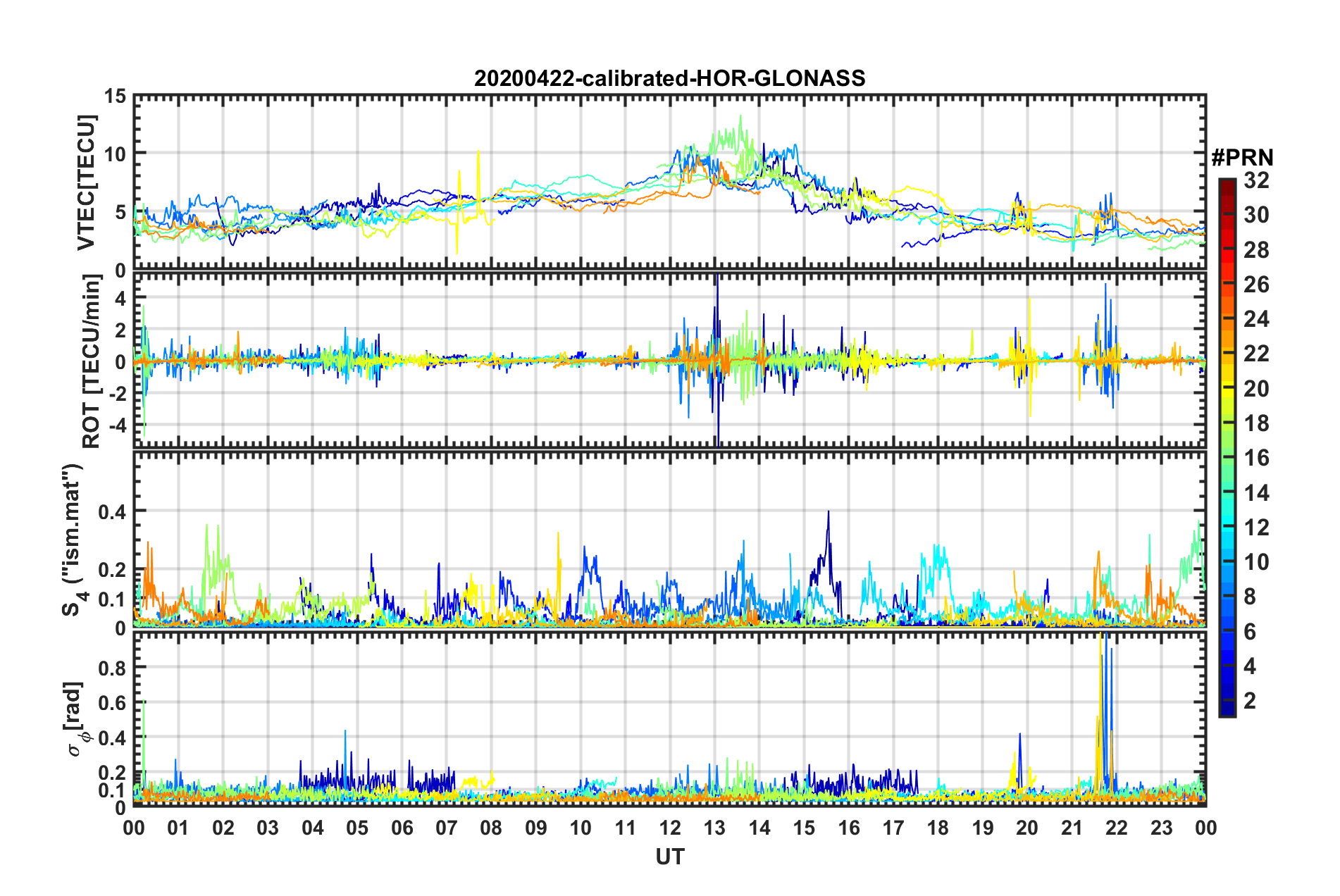Click the UT x-axis label
Viewport: 1340px width, 896px height.
pos(670,856)
